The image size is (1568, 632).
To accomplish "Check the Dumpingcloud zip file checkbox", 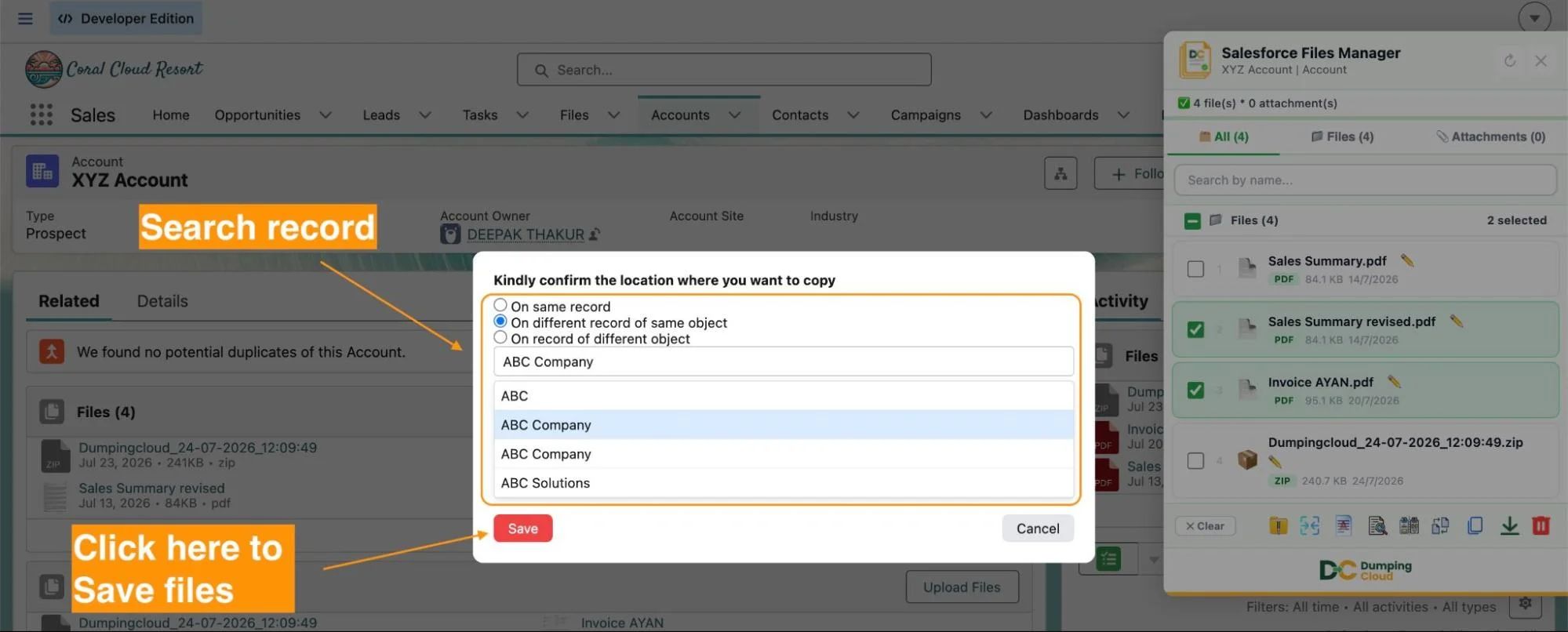I will click(1195, 460).
